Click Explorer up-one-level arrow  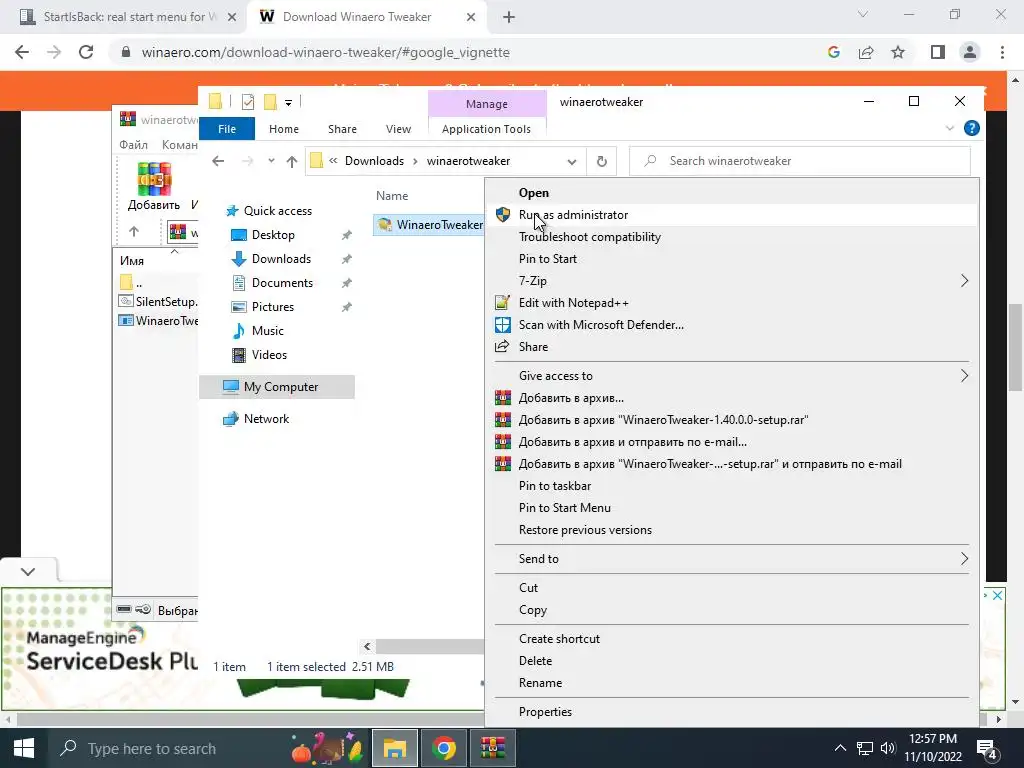pos(291,161)
